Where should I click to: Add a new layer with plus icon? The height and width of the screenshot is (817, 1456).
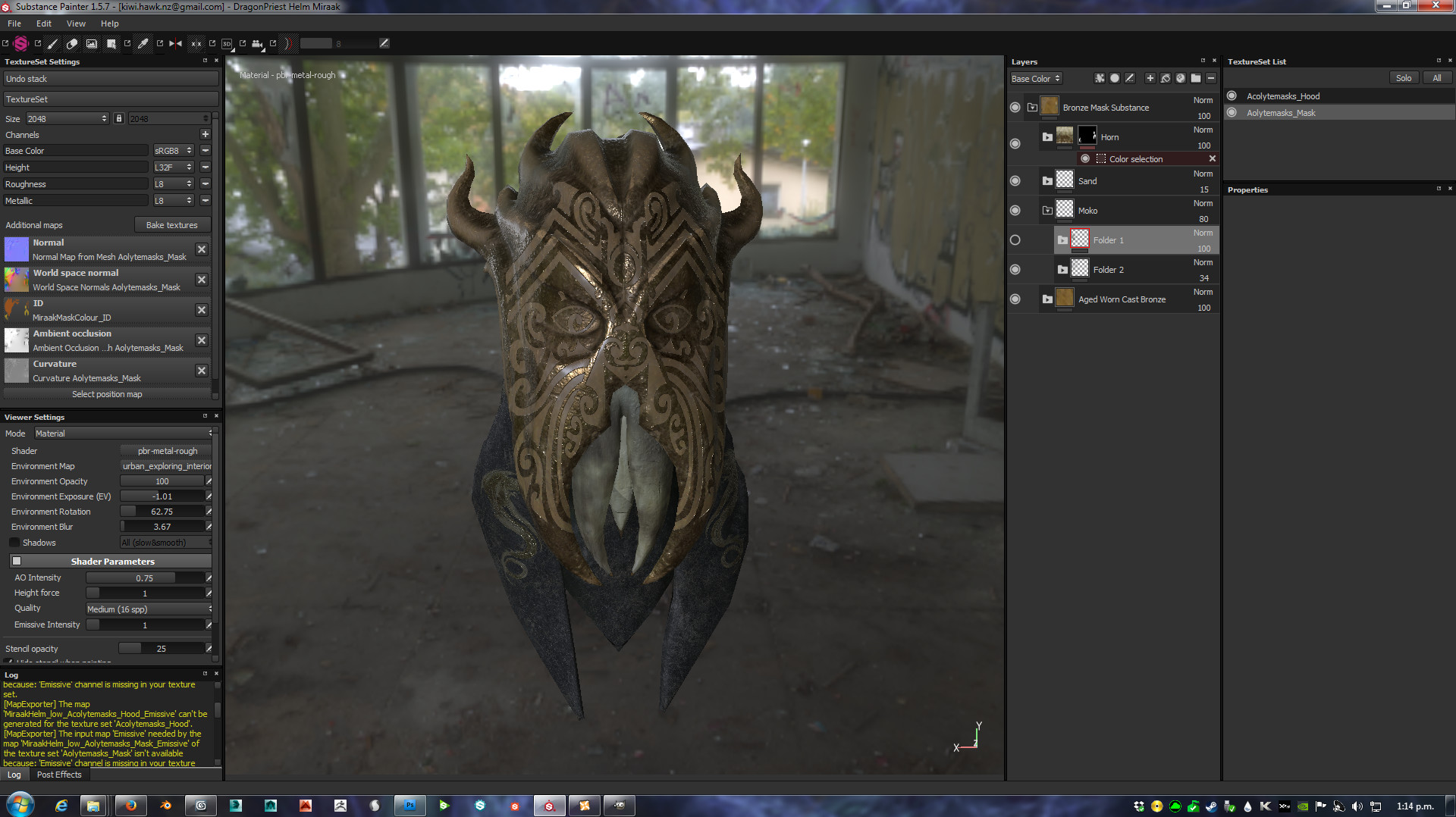pos(1150,78)
